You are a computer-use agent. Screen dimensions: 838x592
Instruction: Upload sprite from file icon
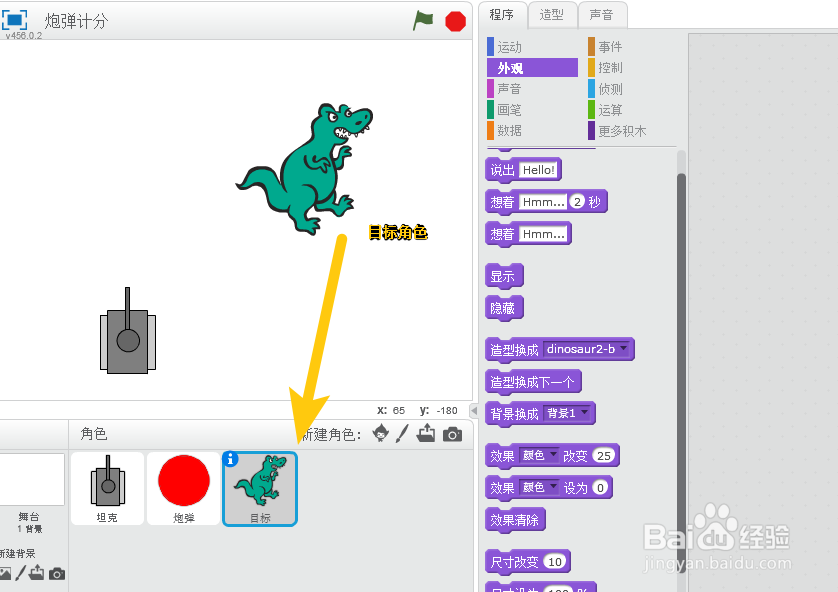point(426,433)
